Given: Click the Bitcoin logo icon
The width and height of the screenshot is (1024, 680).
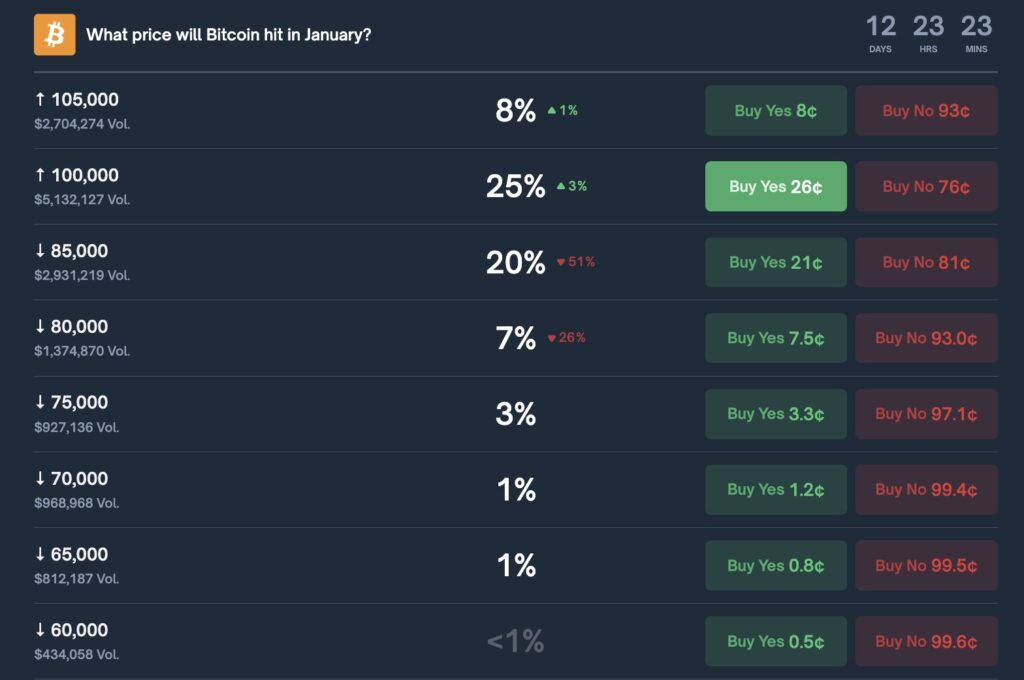Looking at the screenshot, I should point(55,34).
